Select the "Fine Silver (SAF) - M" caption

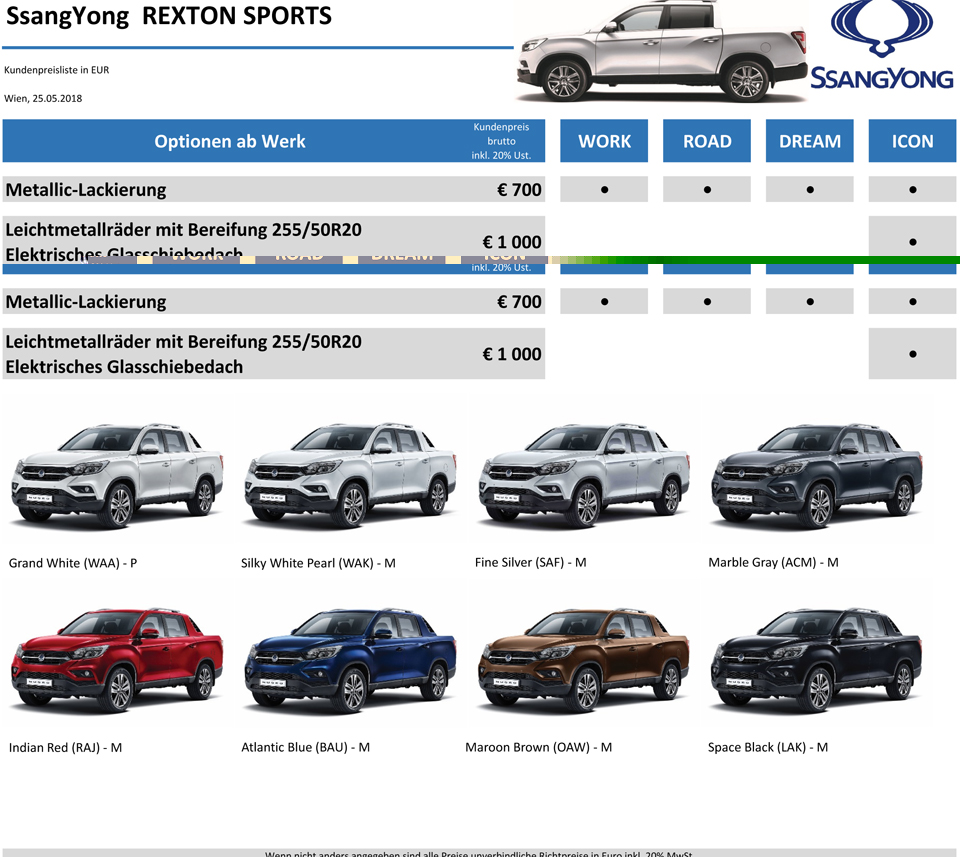coord(531,563)
